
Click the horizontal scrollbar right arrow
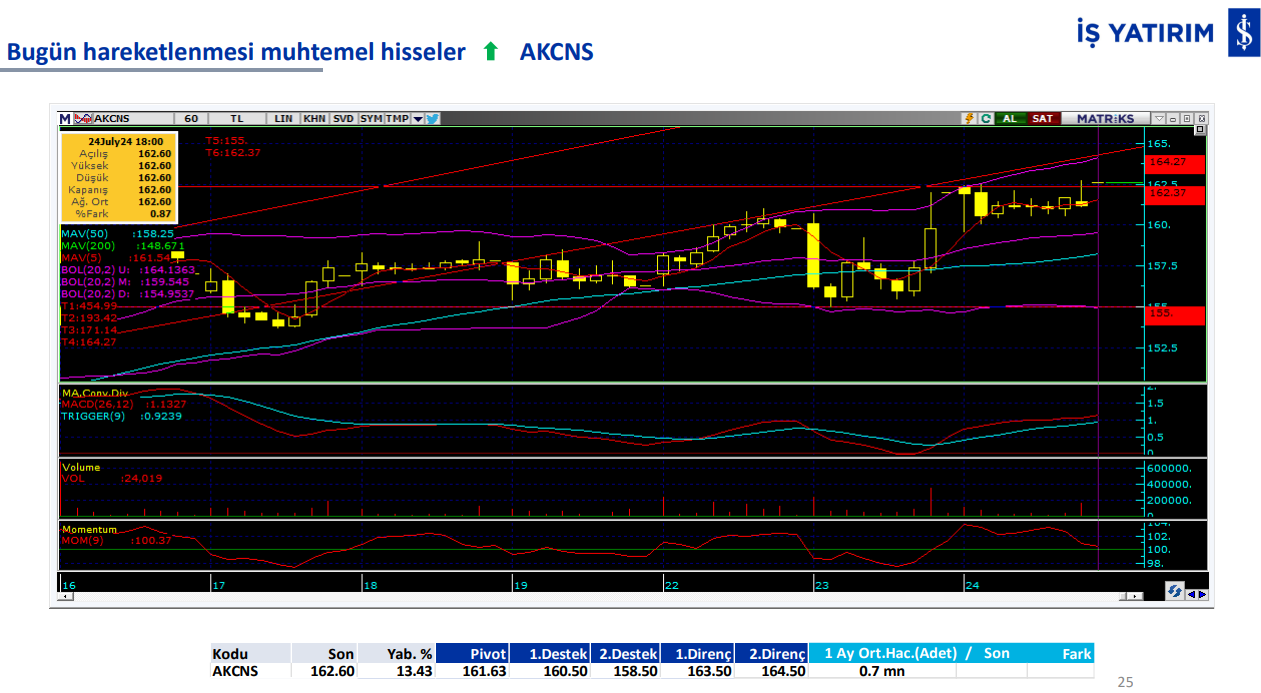[1134, 597]
